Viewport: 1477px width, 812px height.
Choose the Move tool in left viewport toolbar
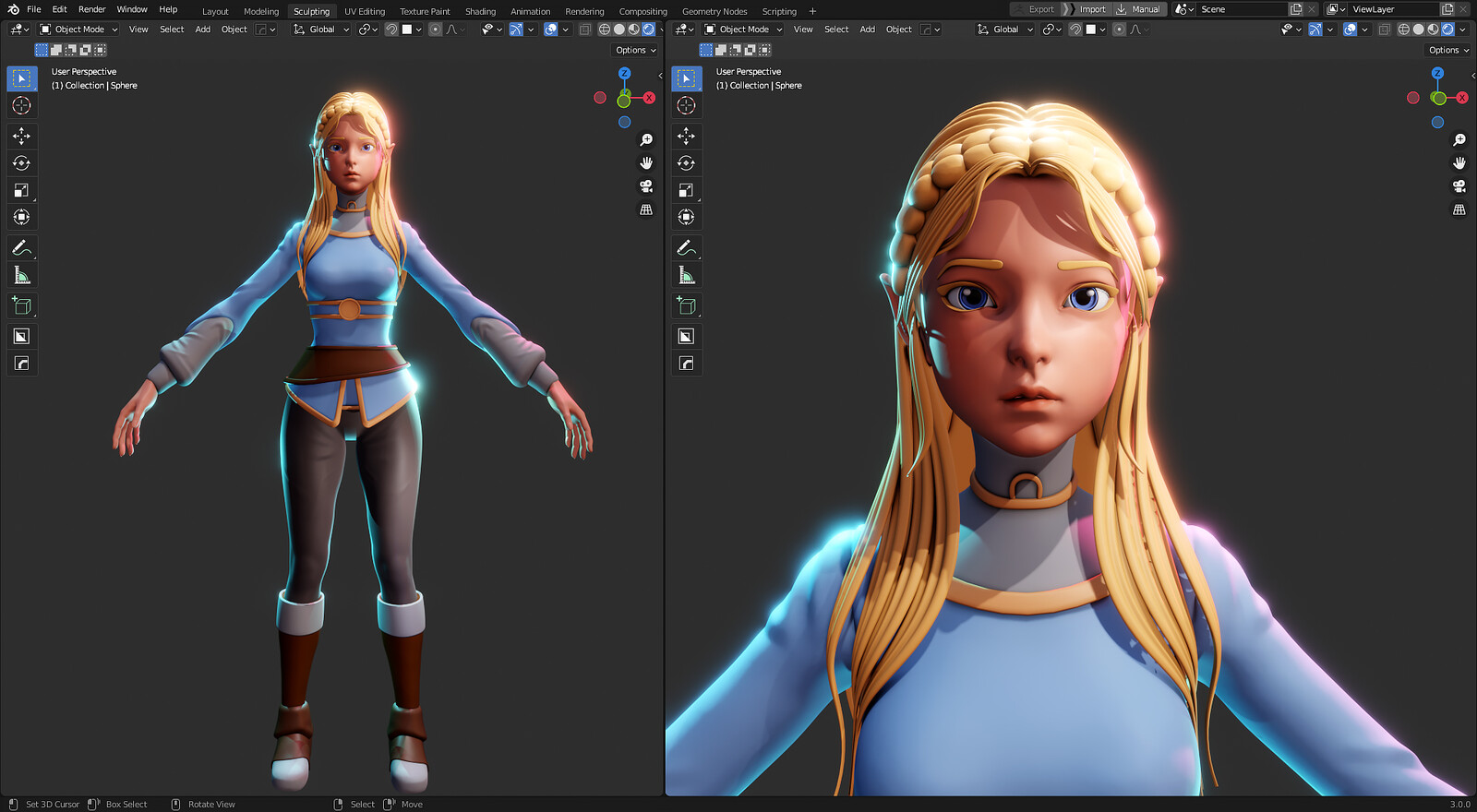pyautogui.click(x=22, y=137)
